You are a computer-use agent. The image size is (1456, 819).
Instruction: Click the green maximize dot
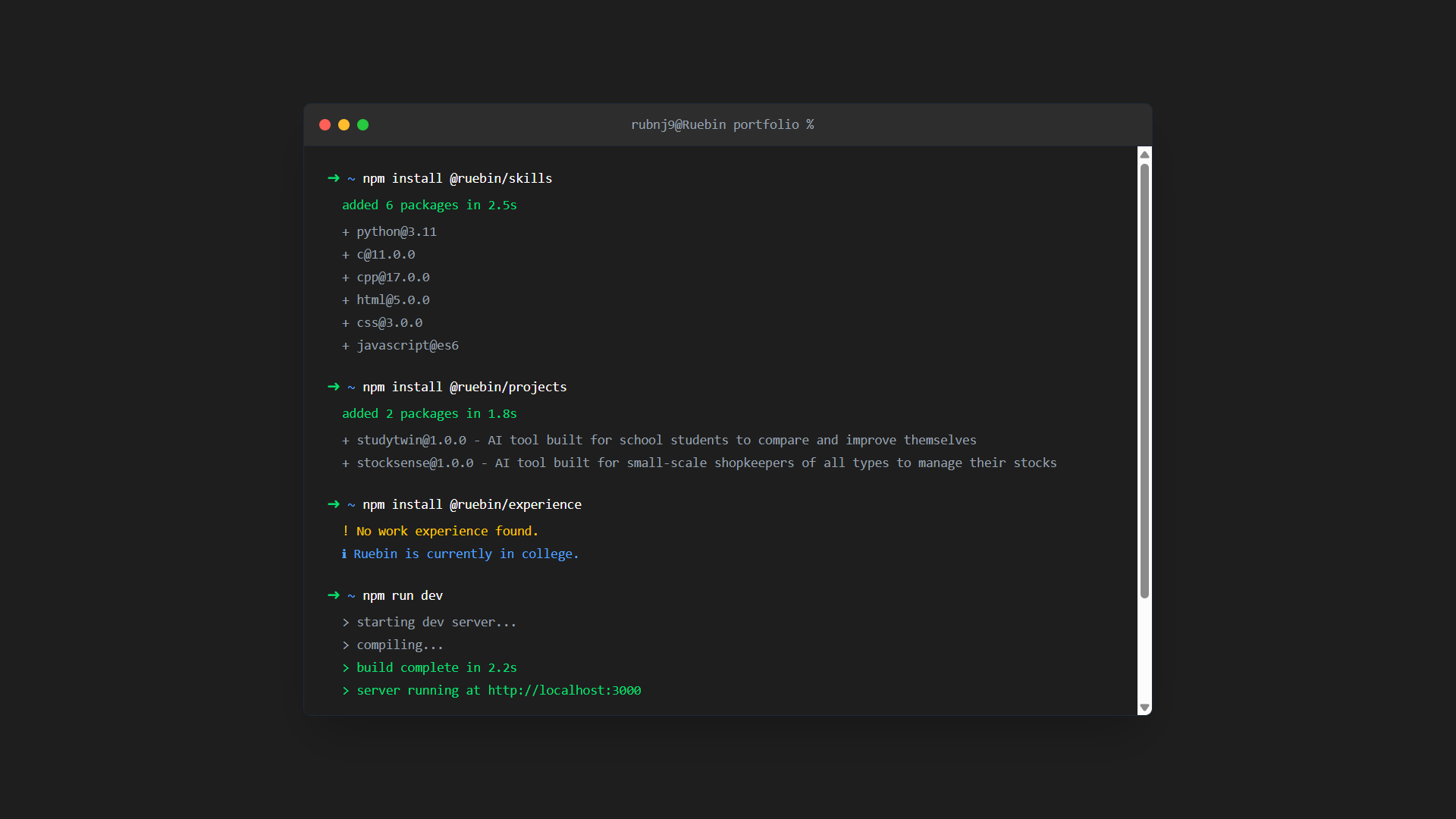pyautogui.click(x=362, y=124)
